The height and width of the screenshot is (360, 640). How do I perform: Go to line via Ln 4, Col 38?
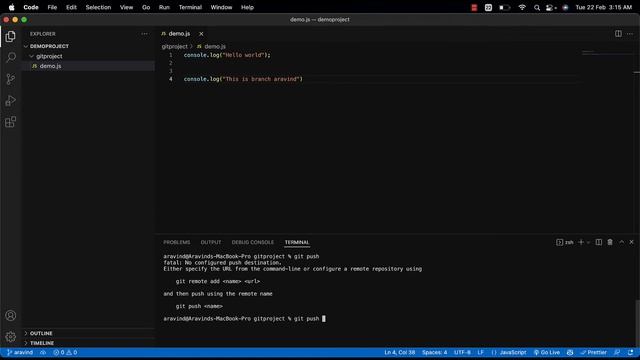pyautogui.click(x=400, y=352)
